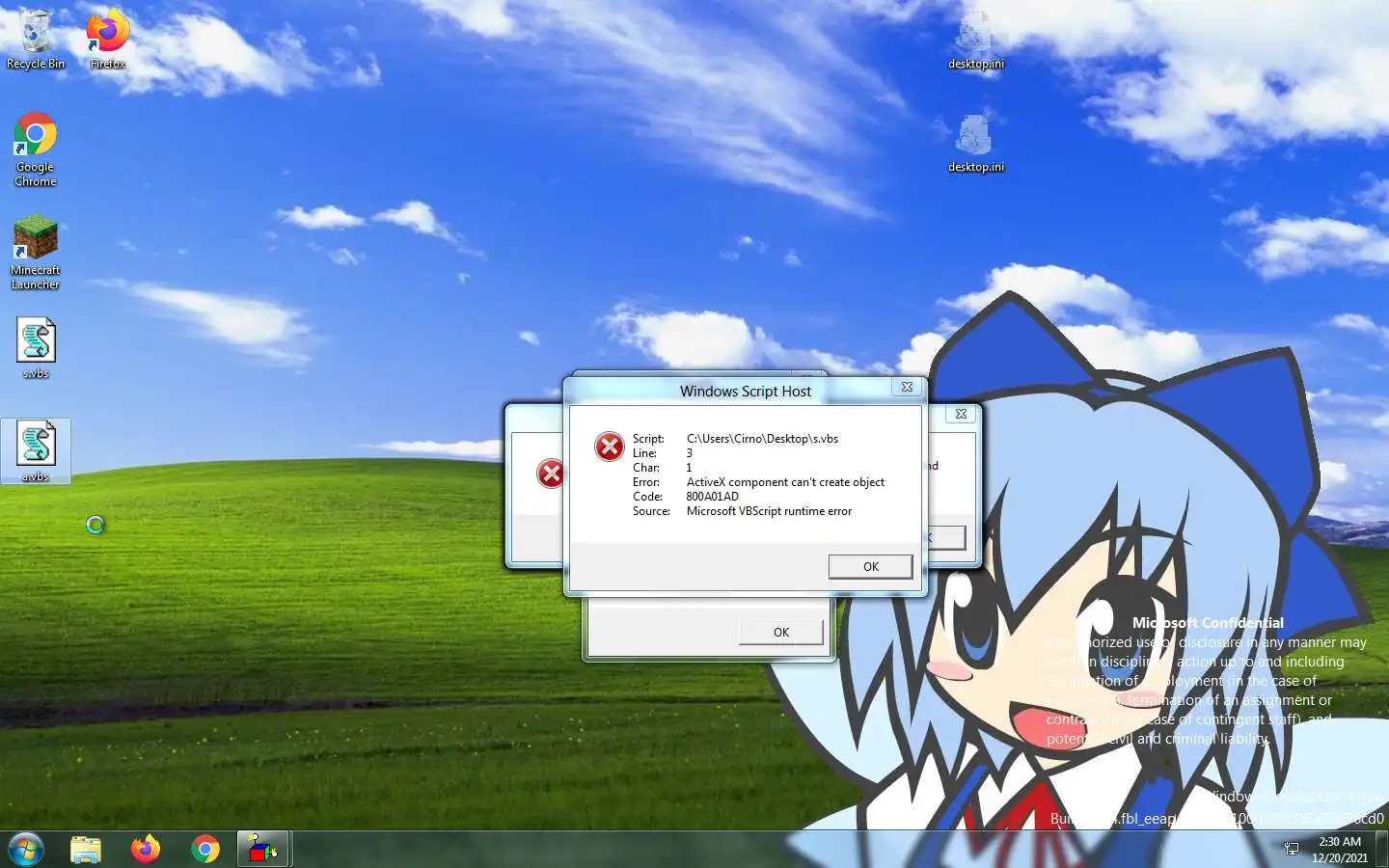Select the lower desktop.ini file icon

975,144
